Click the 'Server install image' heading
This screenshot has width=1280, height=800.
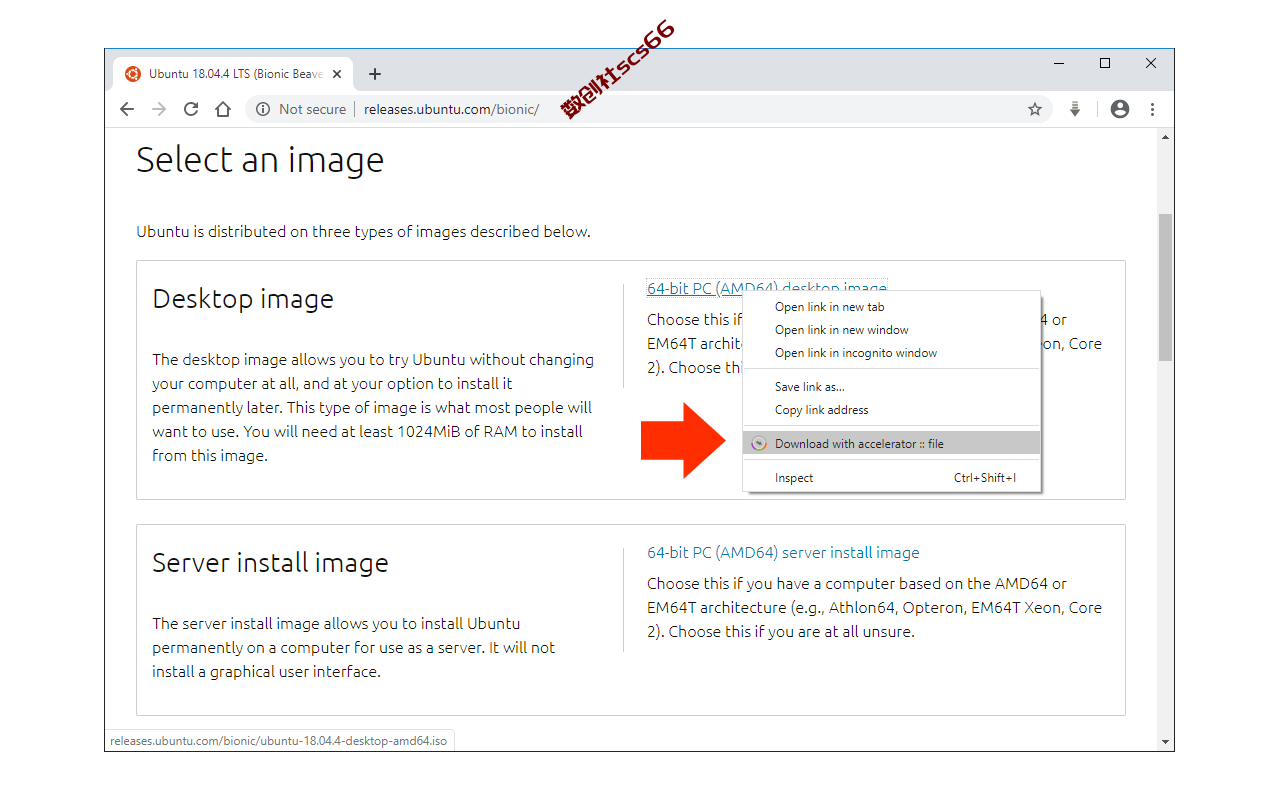pyautogui.click(x=270, y=563)
